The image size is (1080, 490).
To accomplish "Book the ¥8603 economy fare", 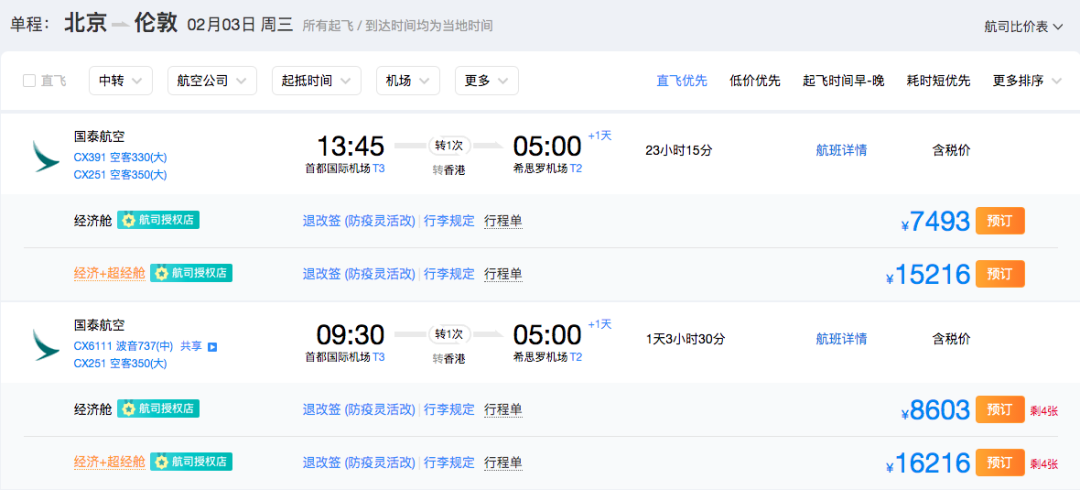I will 1000,409.
